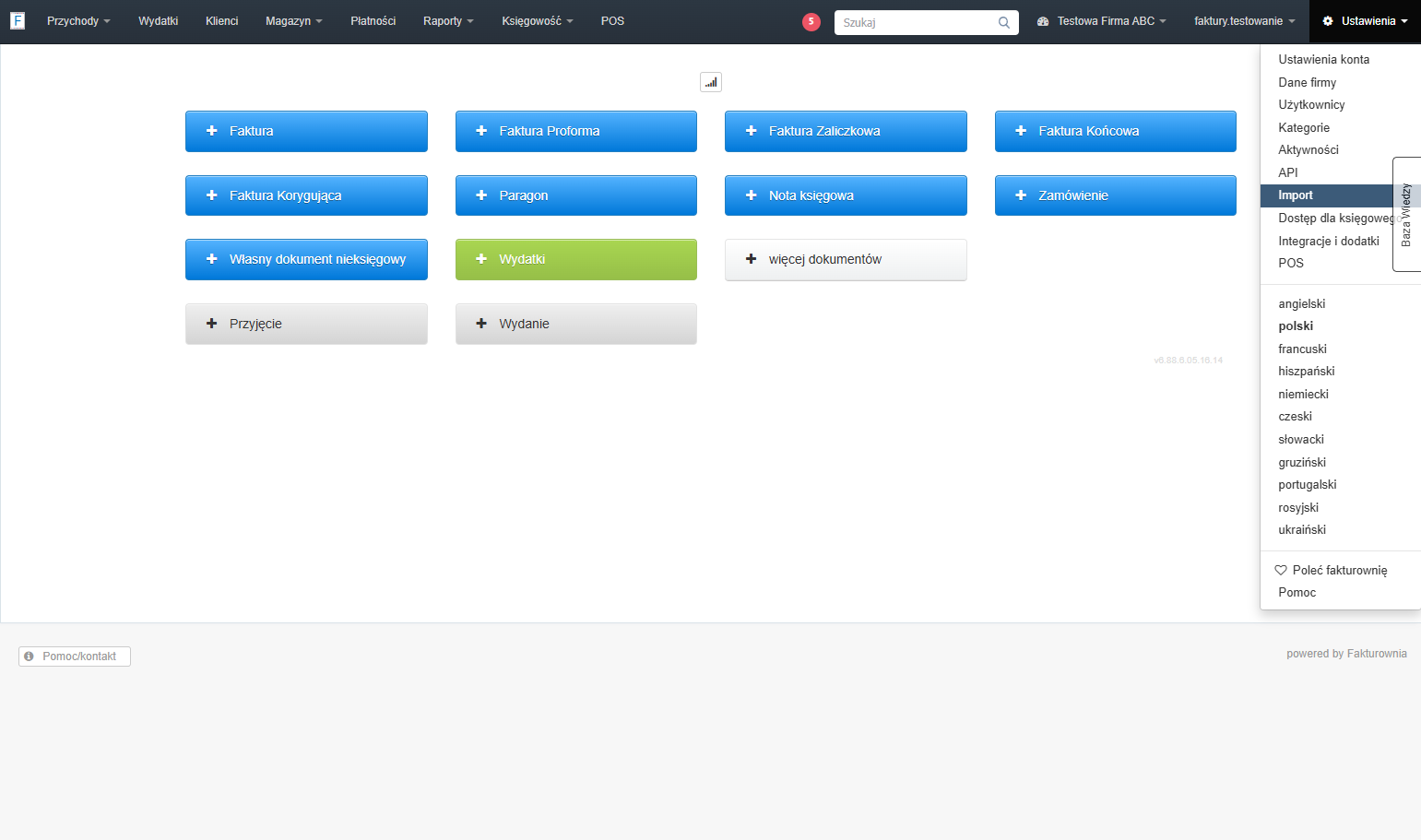The image size is (1421, 840).
Task: Click the Wydanie button
Action: click(x=576, y=324)
